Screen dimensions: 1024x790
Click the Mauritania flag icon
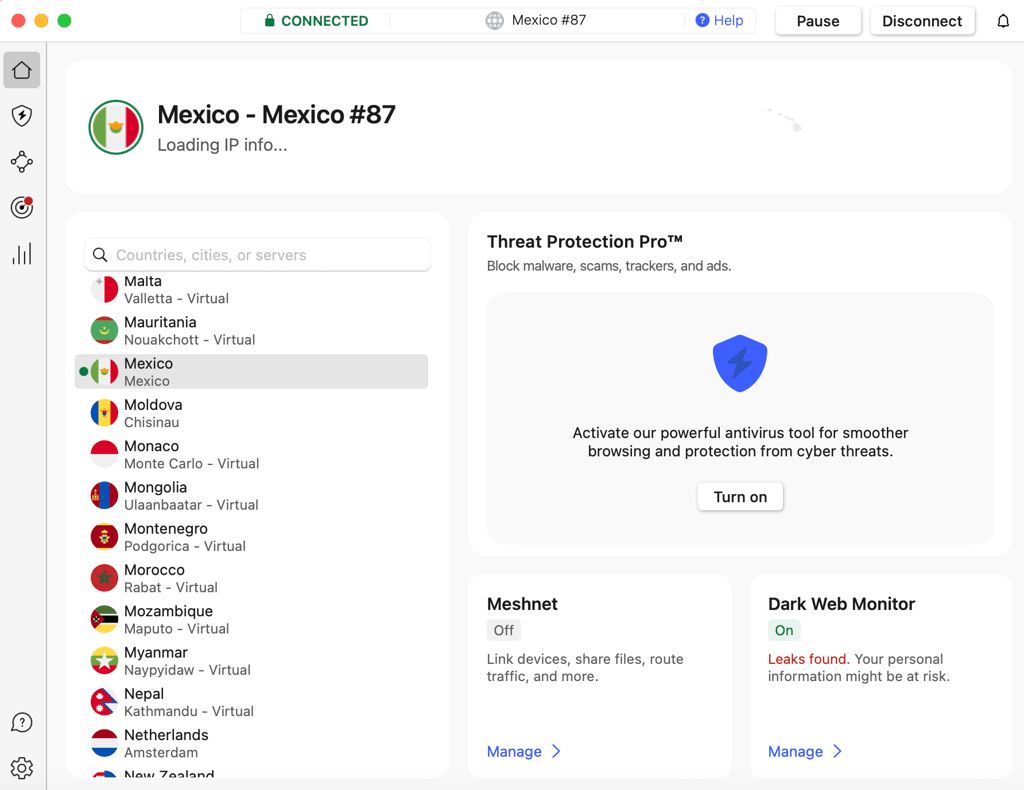click(x=104, y=330)
